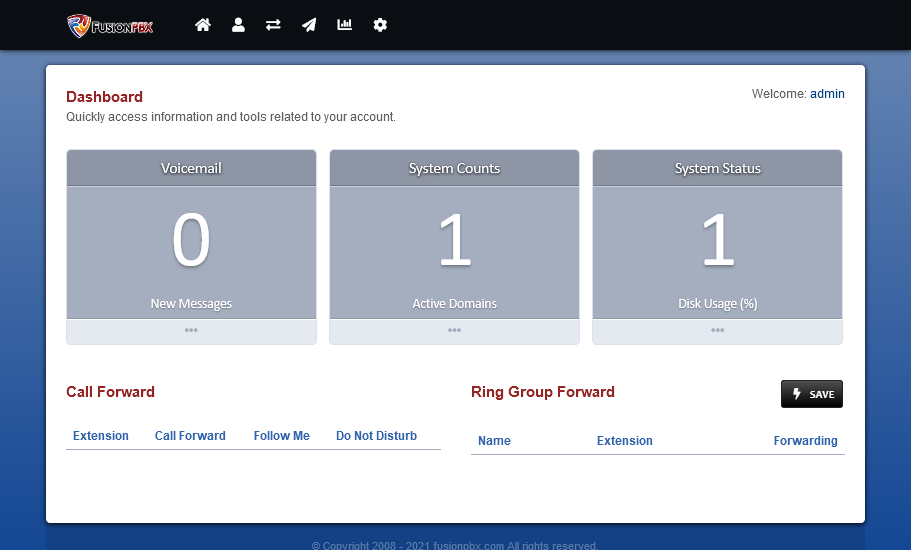Expand the Voicemail widget details
Viewport: 911px width, 550px height.
pyautogui.click(x=191, y=331)
